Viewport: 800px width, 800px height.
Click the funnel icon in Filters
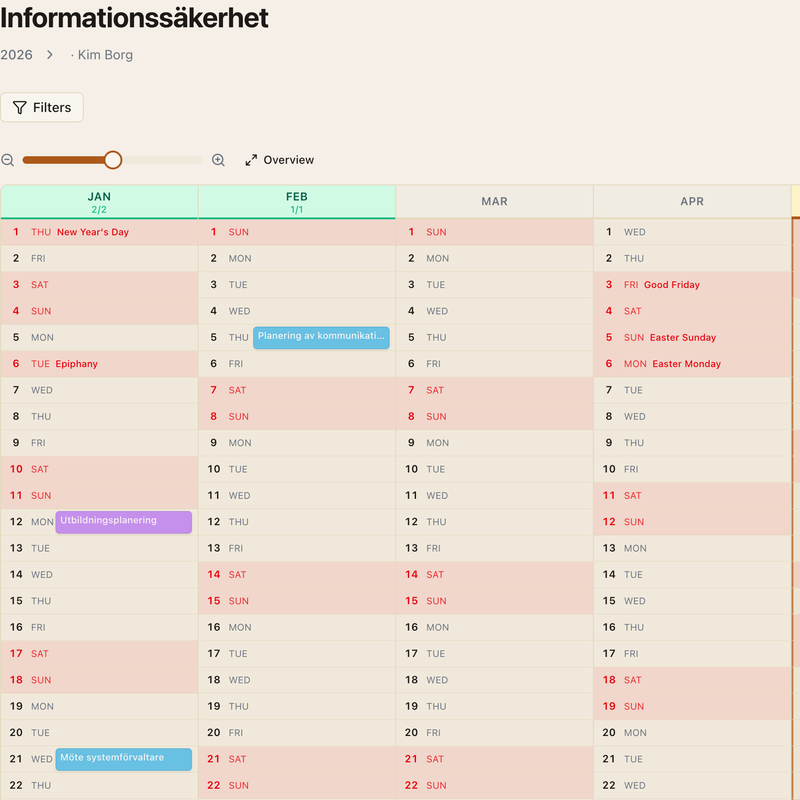(19, 108)
